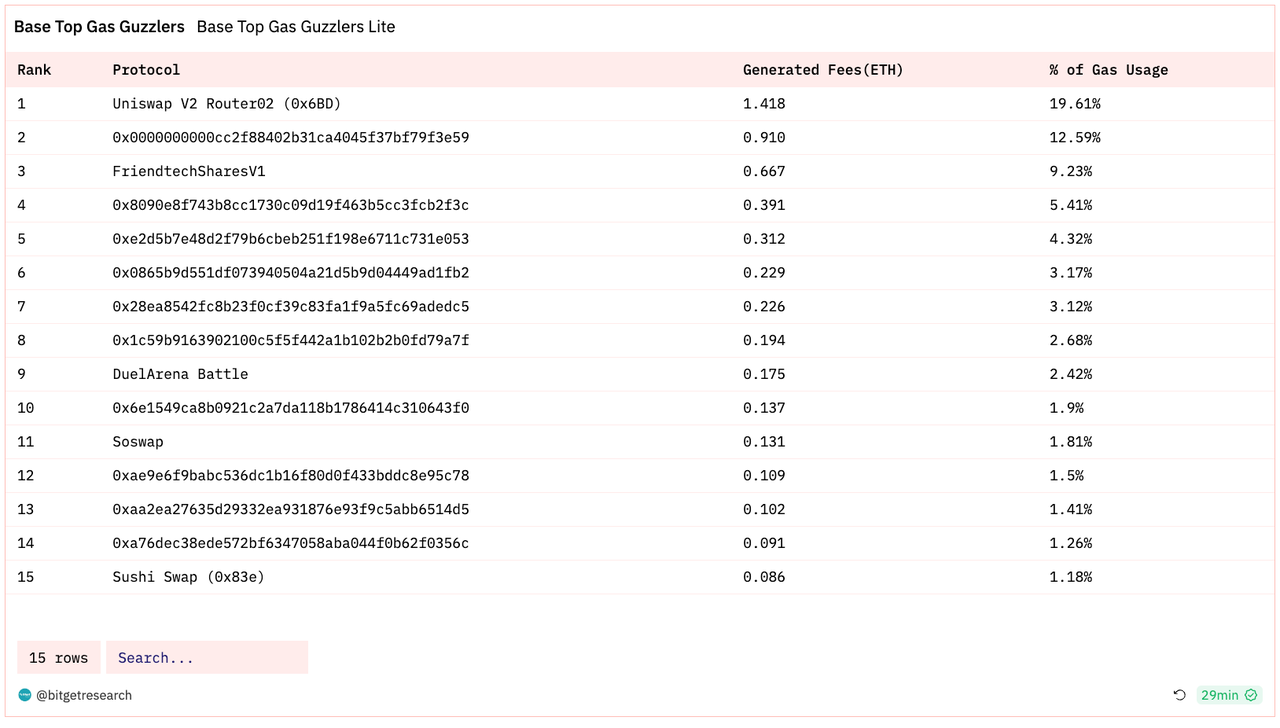Click the 0.391 generated fees value
Screen dimensions: 1280x728
pos(764,205)
